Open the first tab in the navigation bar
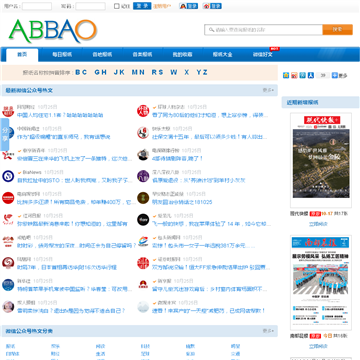Viewport: 360px width, 360px height. tap(22, 55)
